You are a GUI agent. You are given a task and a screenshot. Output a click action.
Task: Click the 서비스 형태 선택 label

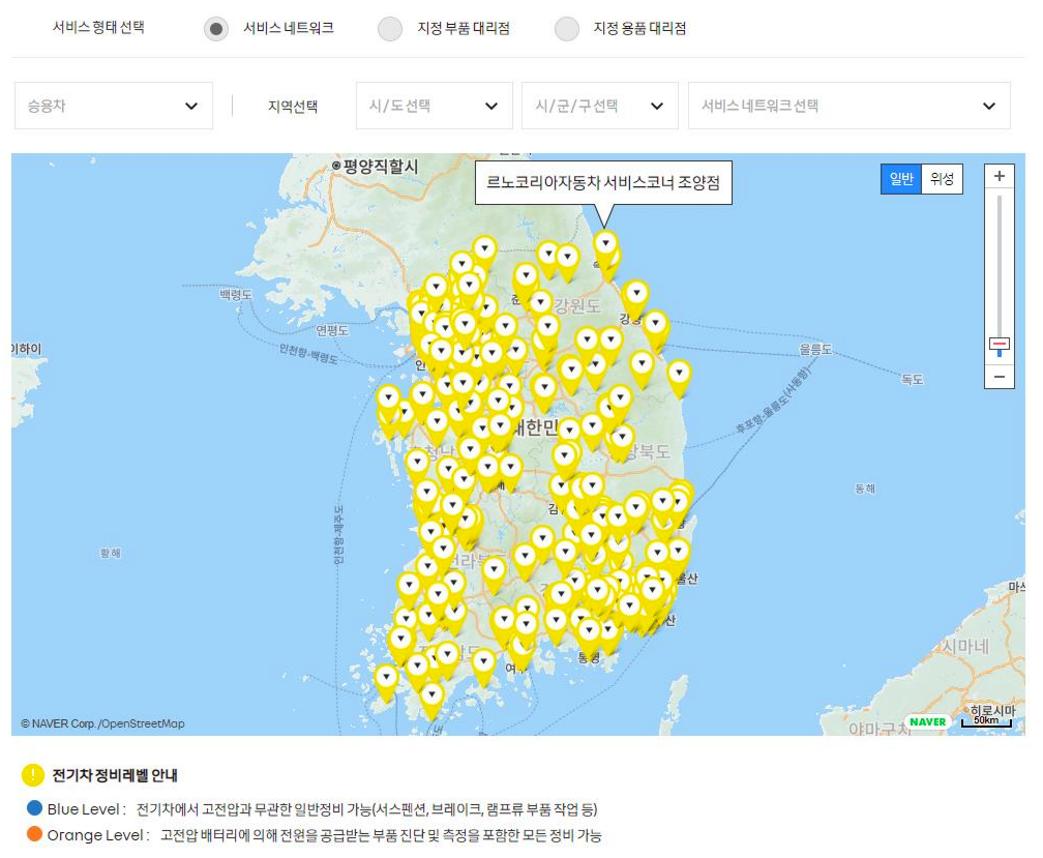click(98, 27)
